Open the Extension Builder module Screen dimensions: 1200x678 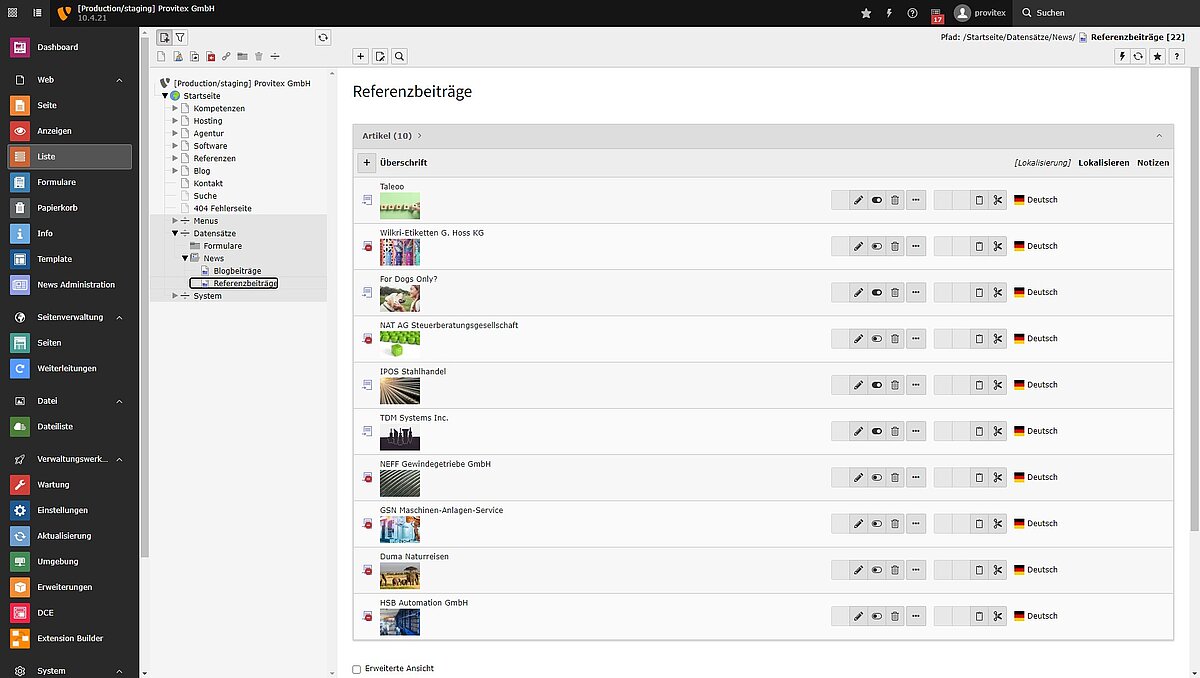(69, 638)
